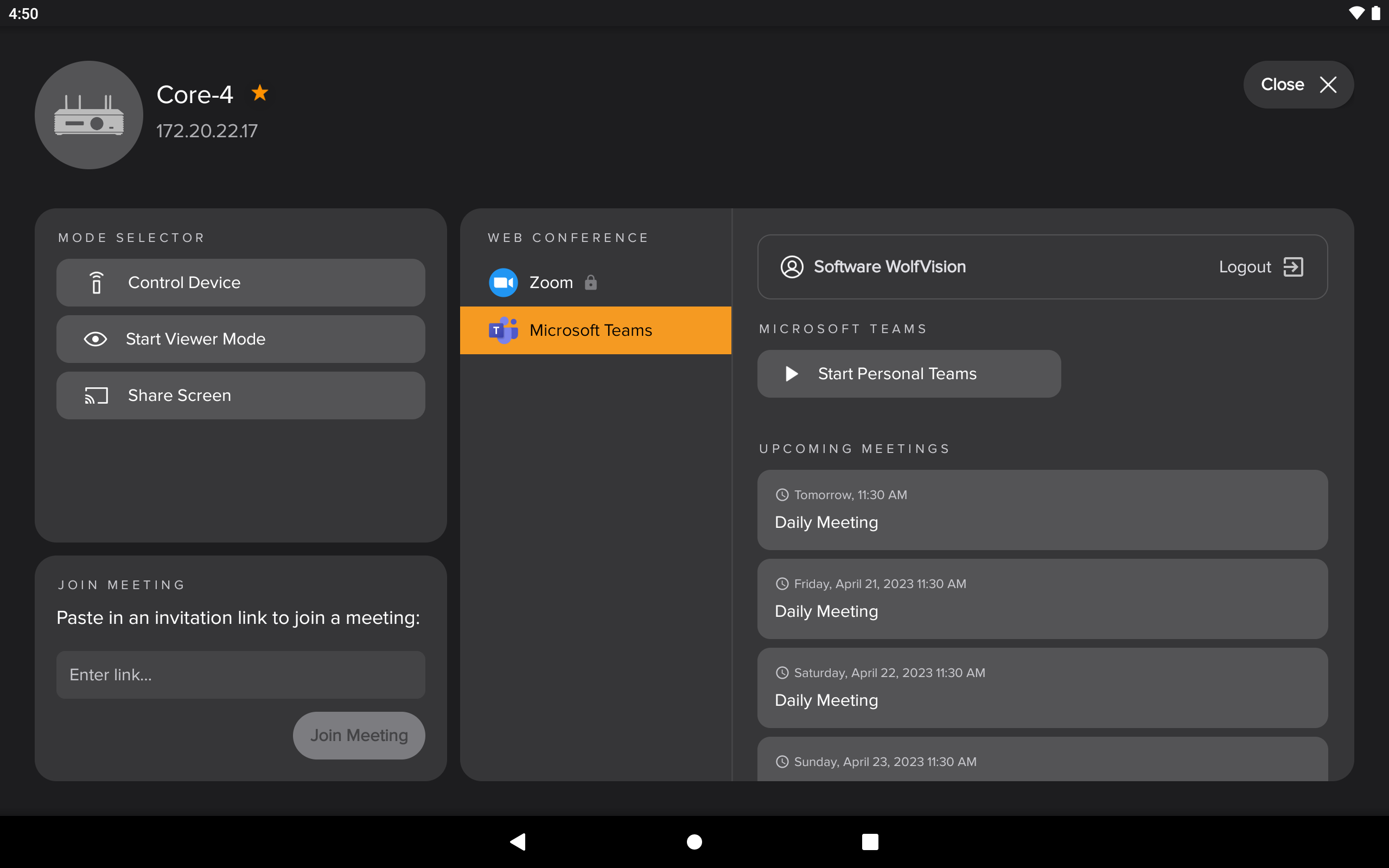1389x868 pixels.
Task: Click the lock icon beside Zoom
Action: coord(591,283)
